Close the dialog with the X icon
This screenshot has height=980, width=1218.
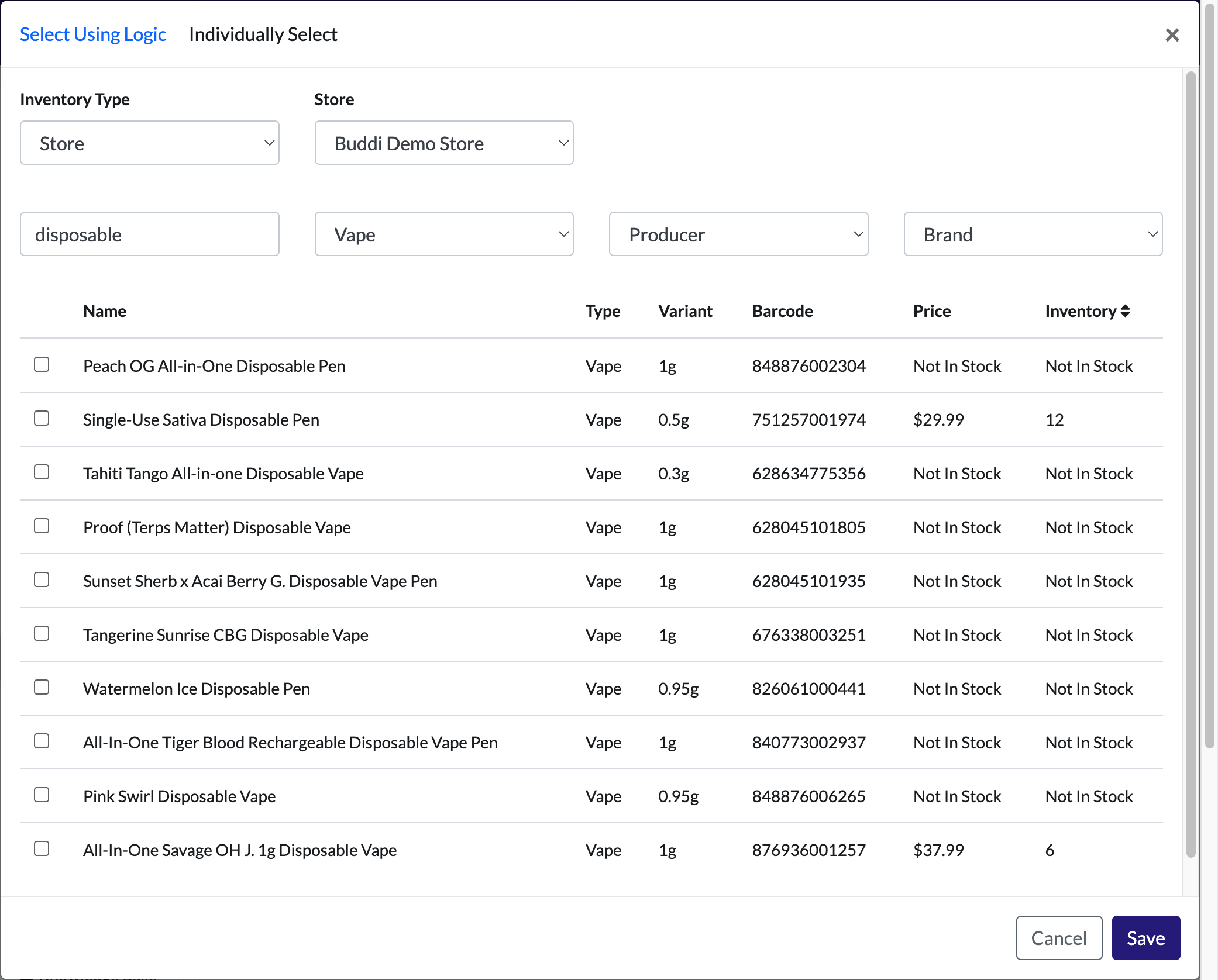pos(1172,35)
